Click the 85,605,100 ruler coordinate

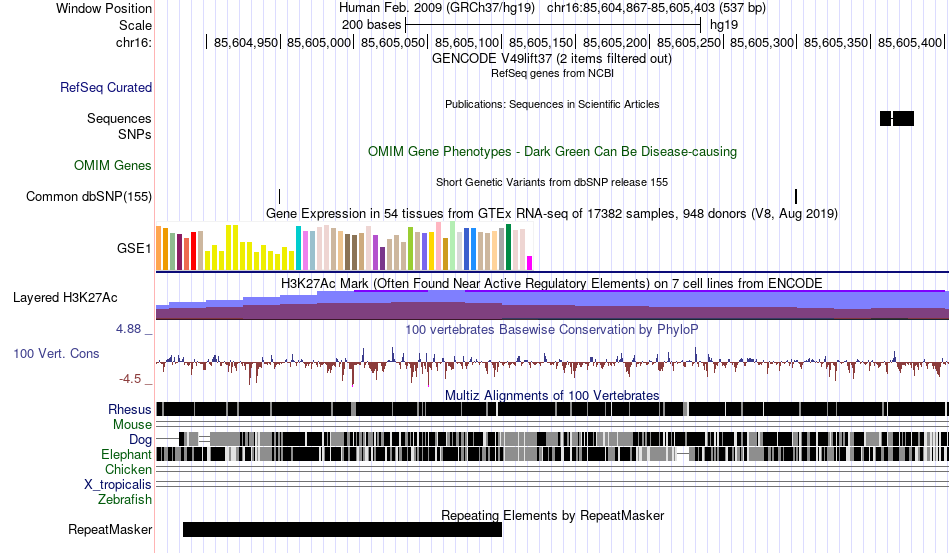point(467,42)
